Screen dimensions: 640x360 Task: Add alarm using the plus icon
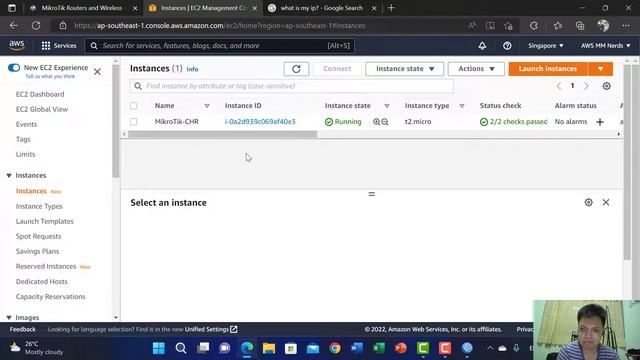(x=600, y=122)
